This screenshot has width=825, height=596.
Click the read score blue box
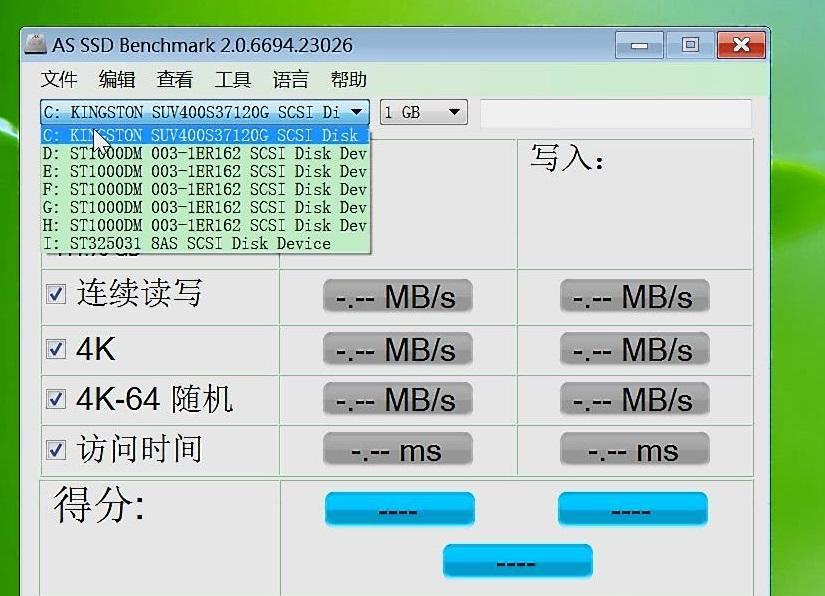coord(400,509)
